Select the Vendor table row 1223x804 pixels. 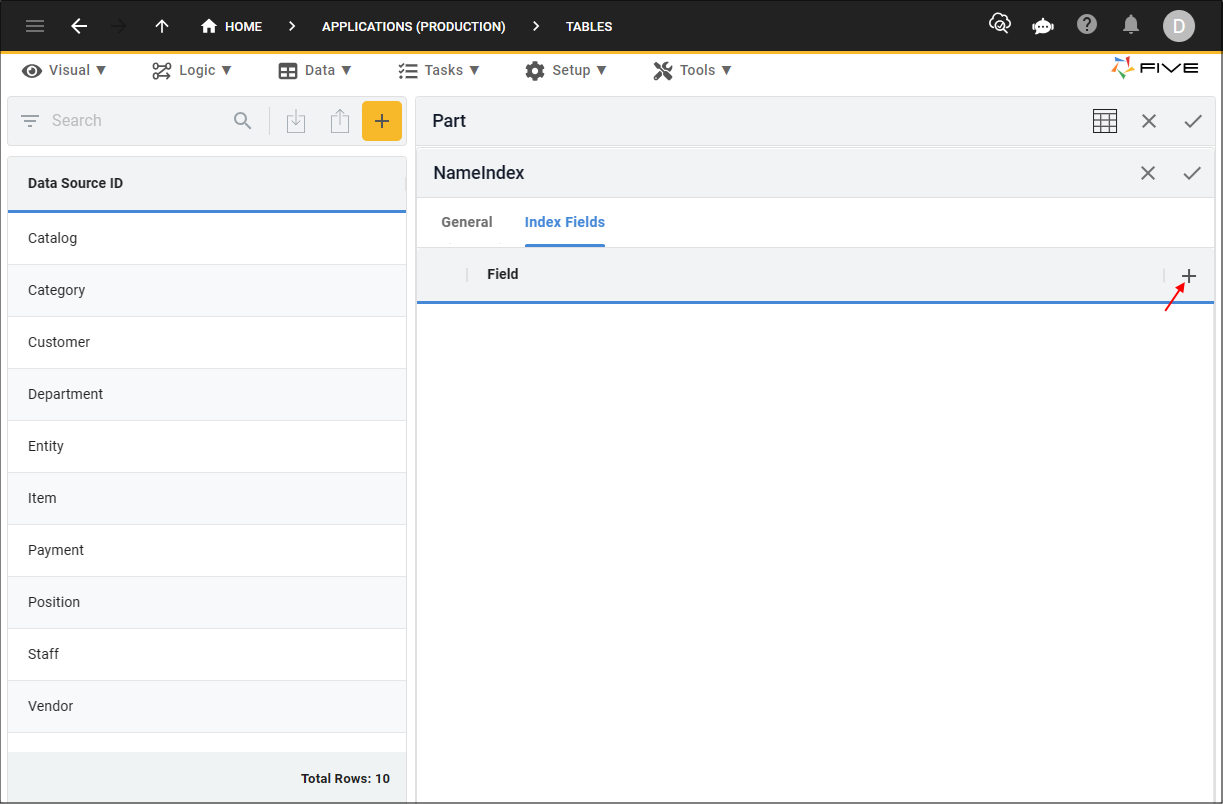tap(207, 706)
